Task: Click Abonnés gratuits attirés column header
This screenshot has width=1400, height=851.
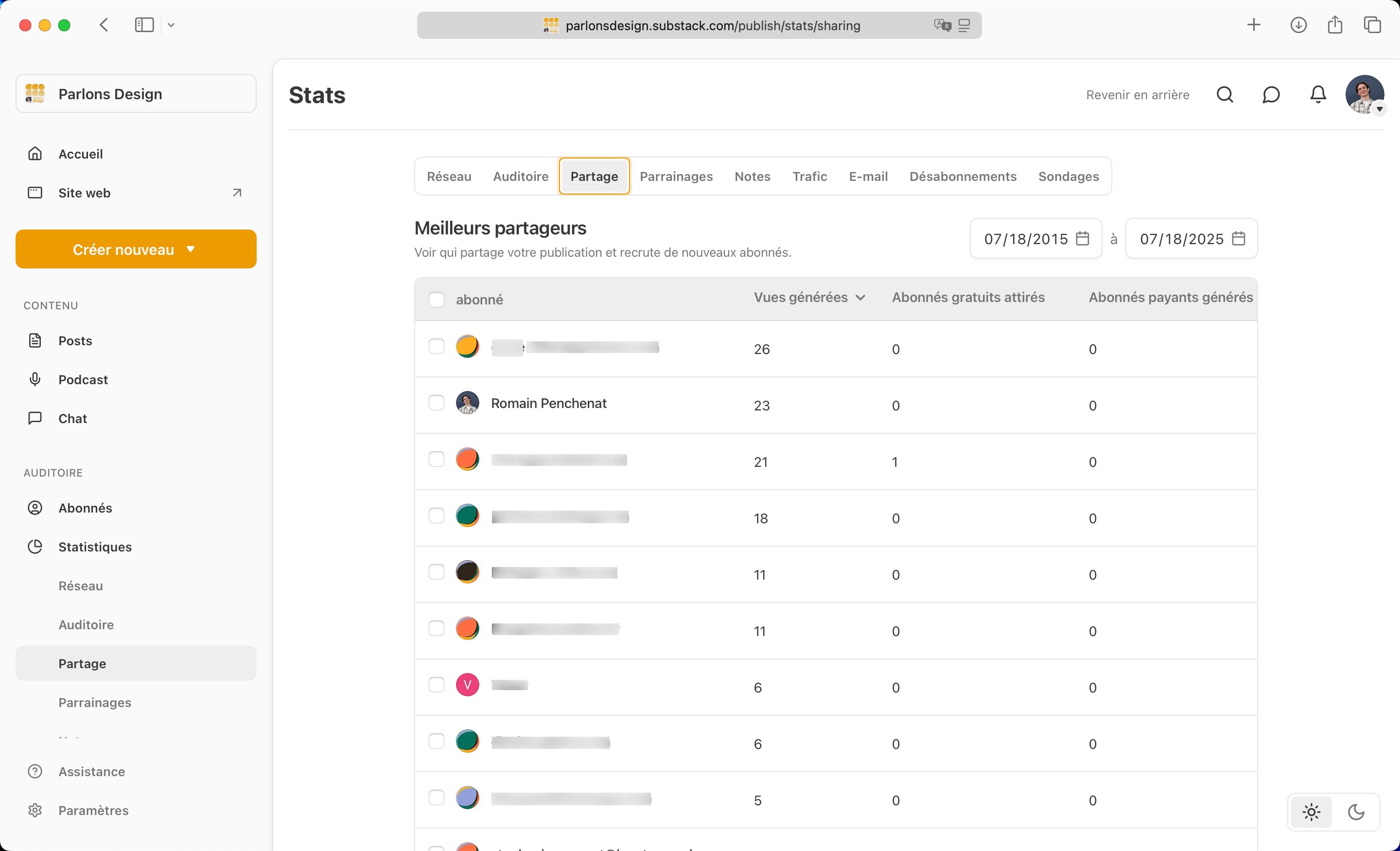Action: click(x=968, y=297)
